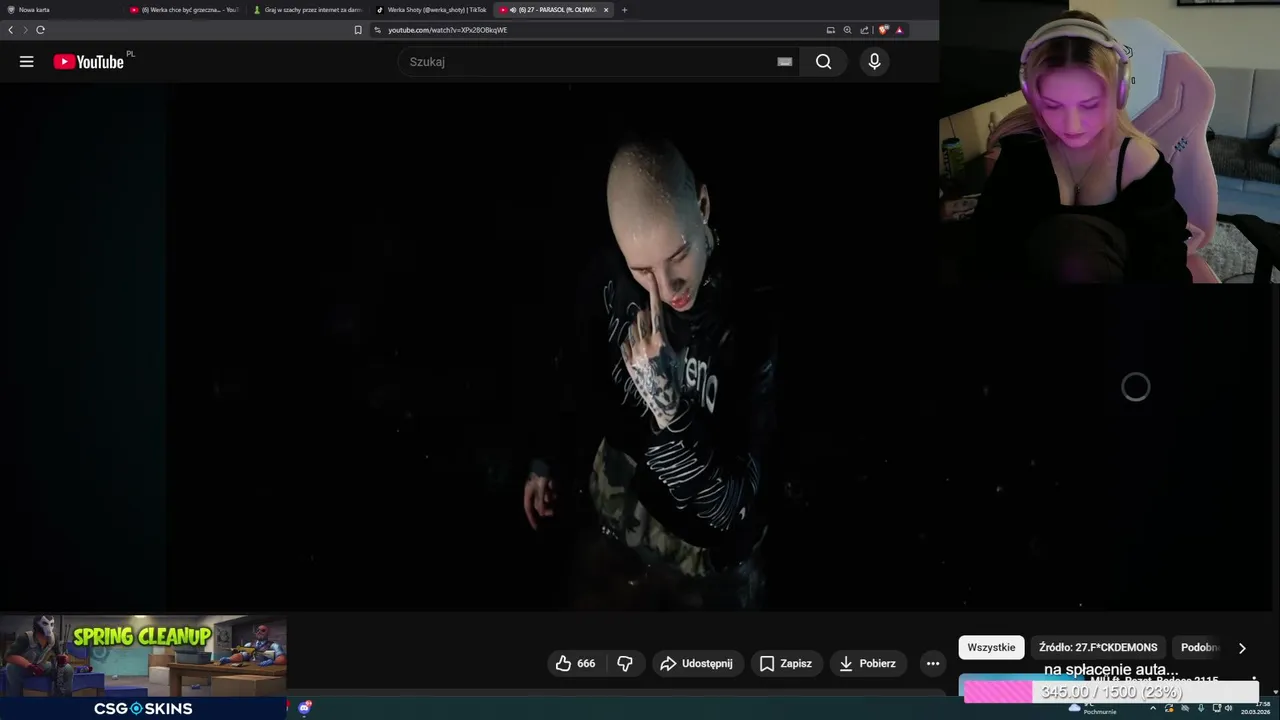This screenshot has width=1280, height=720.
Task: Open Discord from the taskbar
Action: [x=305, y=708]
